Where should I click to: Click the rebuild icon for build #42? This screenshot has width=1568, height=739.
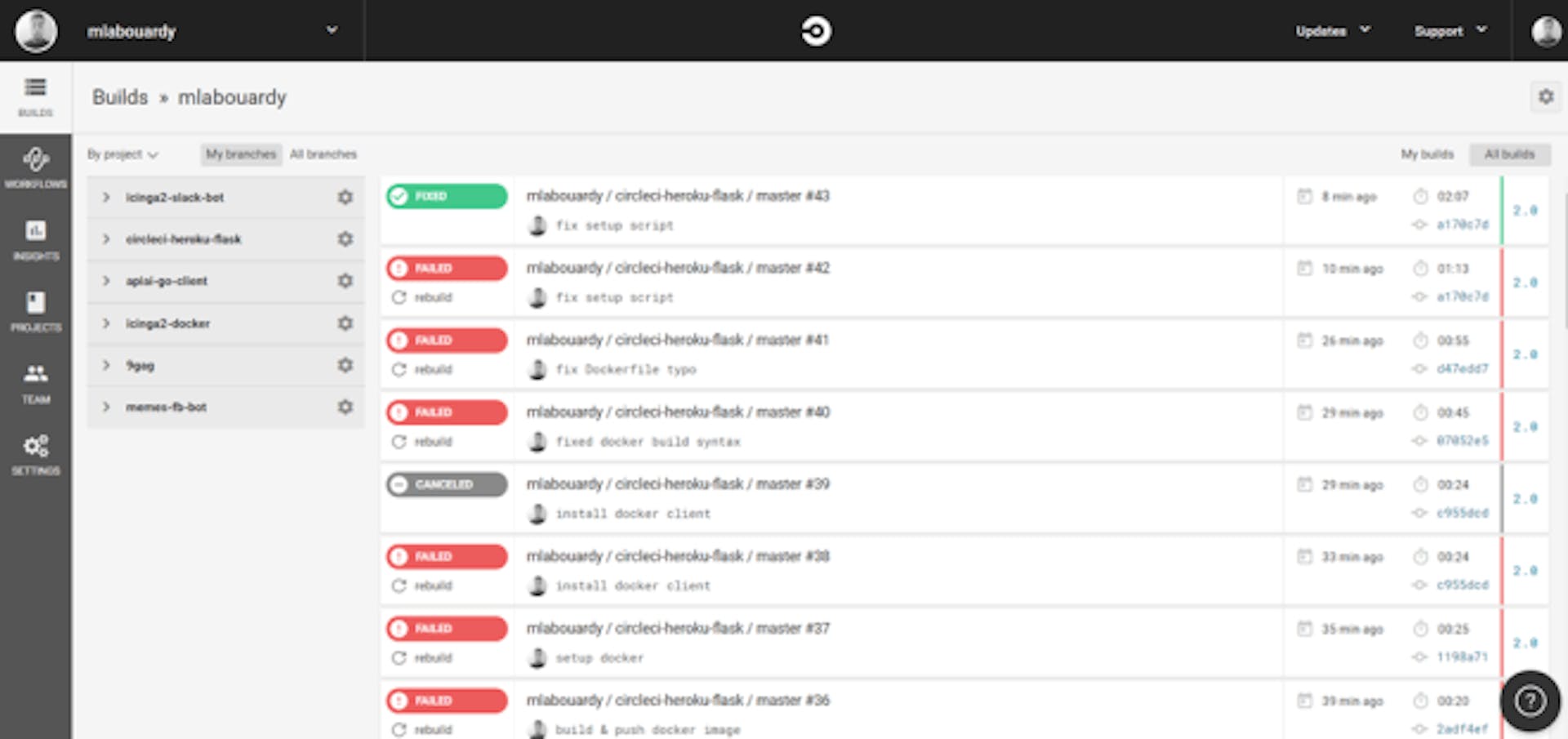(399, 297)
